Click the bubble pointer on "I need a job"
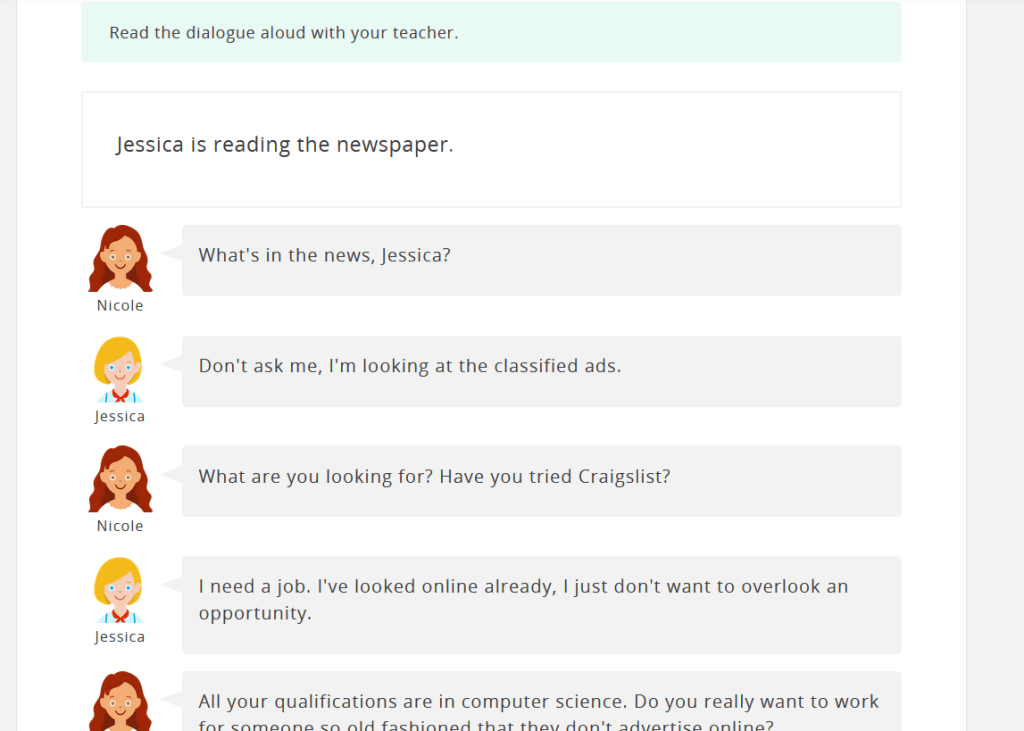Viewport: 1024px width, 731px height. tap(172, 585)
